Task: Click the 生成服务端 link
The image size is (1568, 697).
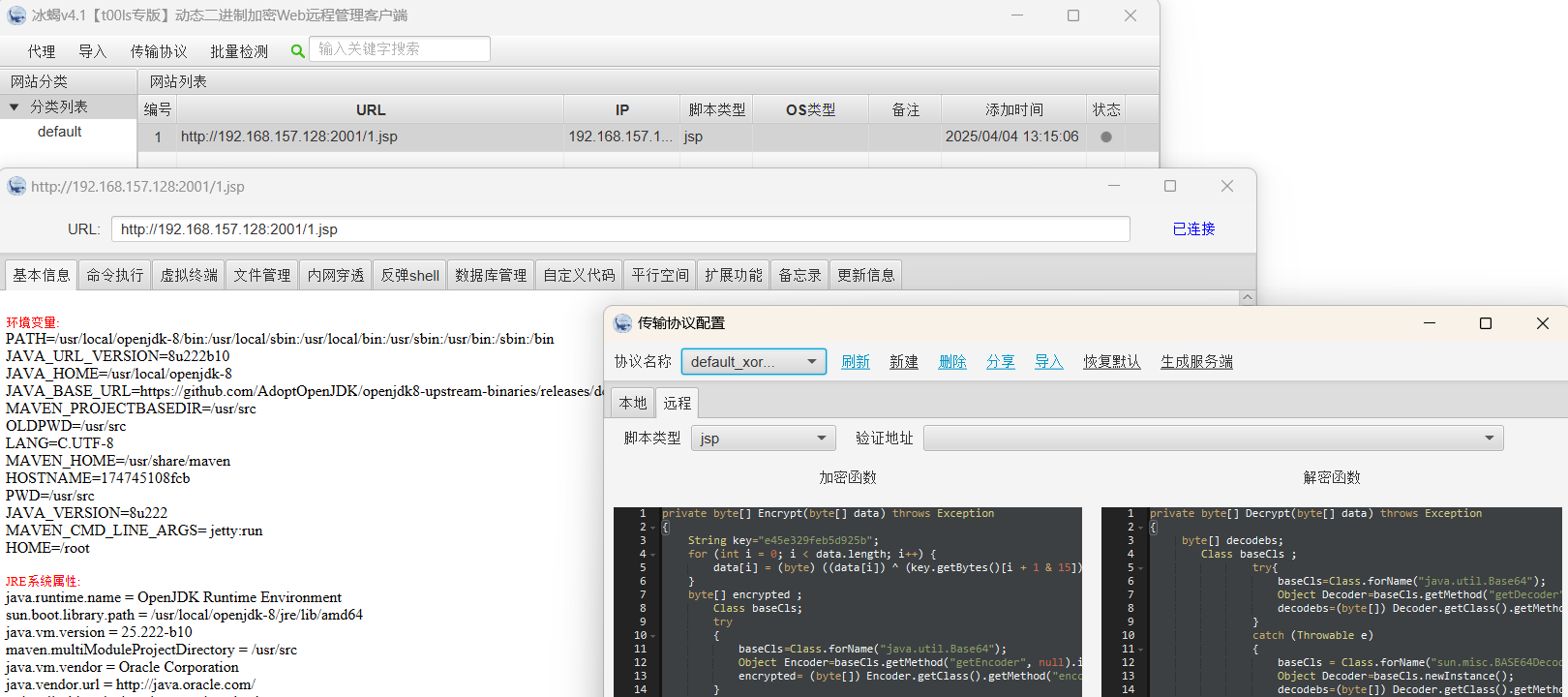Action: click(1197, 362)
